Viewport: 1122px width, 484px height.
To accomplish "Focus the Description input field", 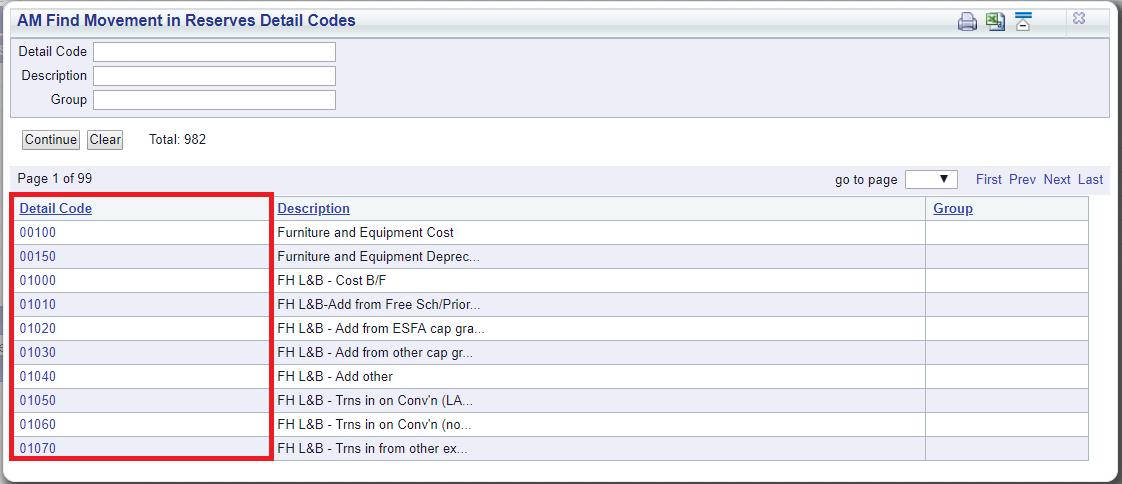I will [214, 76].
